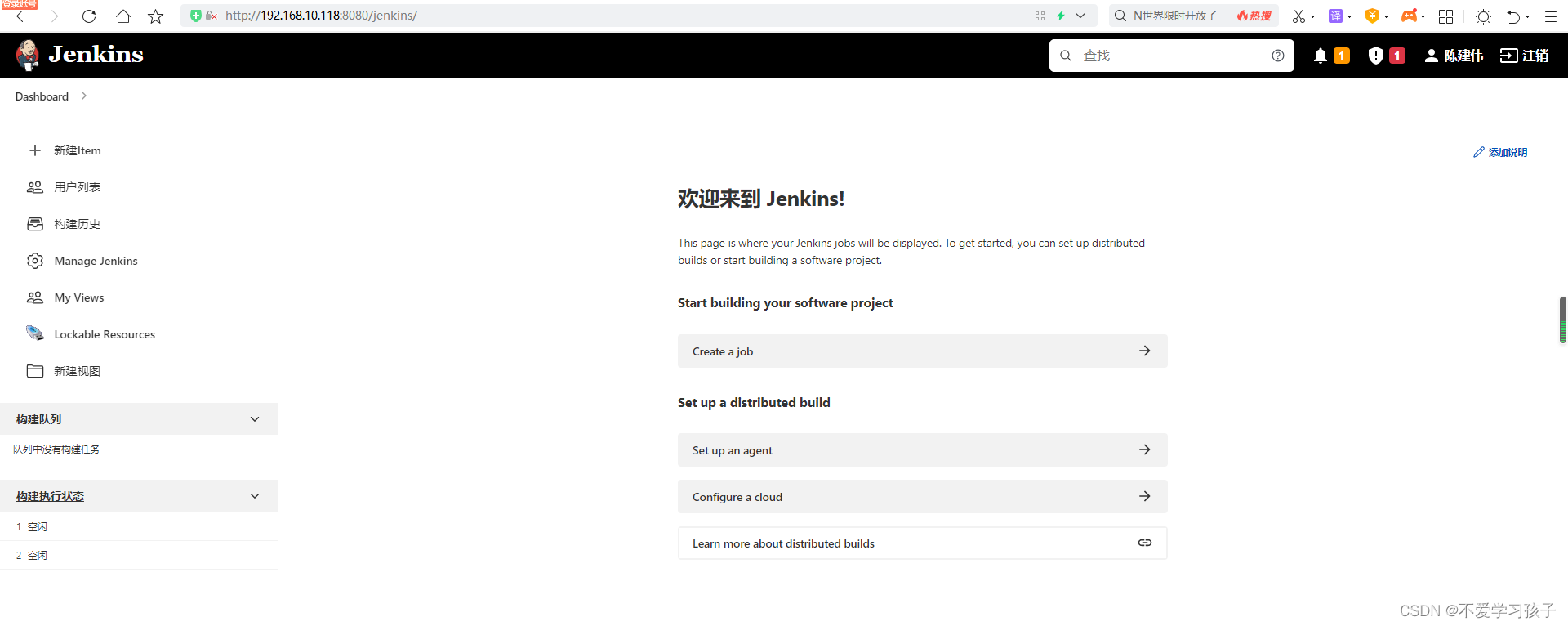The height and width of the screenshot is (626, 1568).
Task: Click the build history tray icon
Action: pyautogui.click(x=35, y=224)
